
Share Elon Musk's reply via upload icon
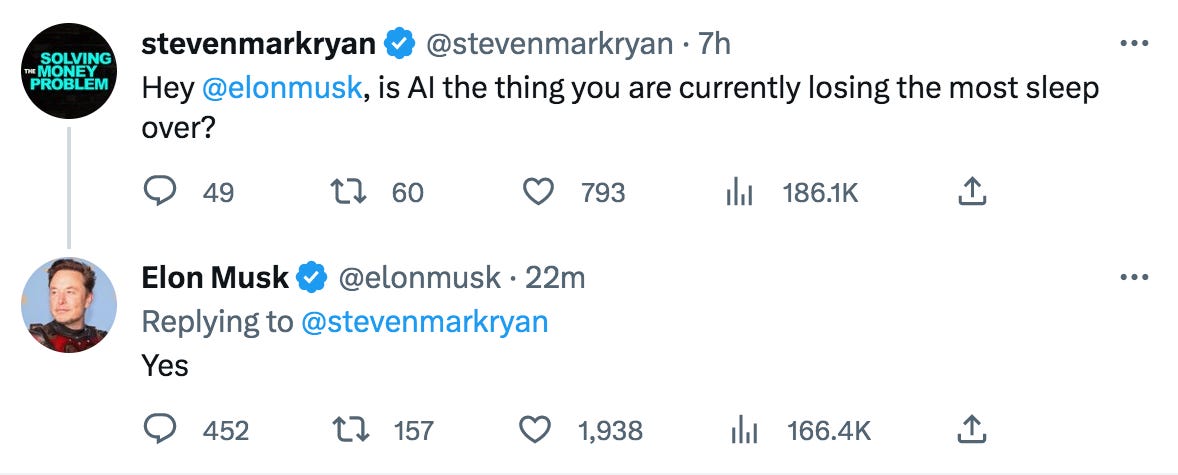[x=971, y=429]
